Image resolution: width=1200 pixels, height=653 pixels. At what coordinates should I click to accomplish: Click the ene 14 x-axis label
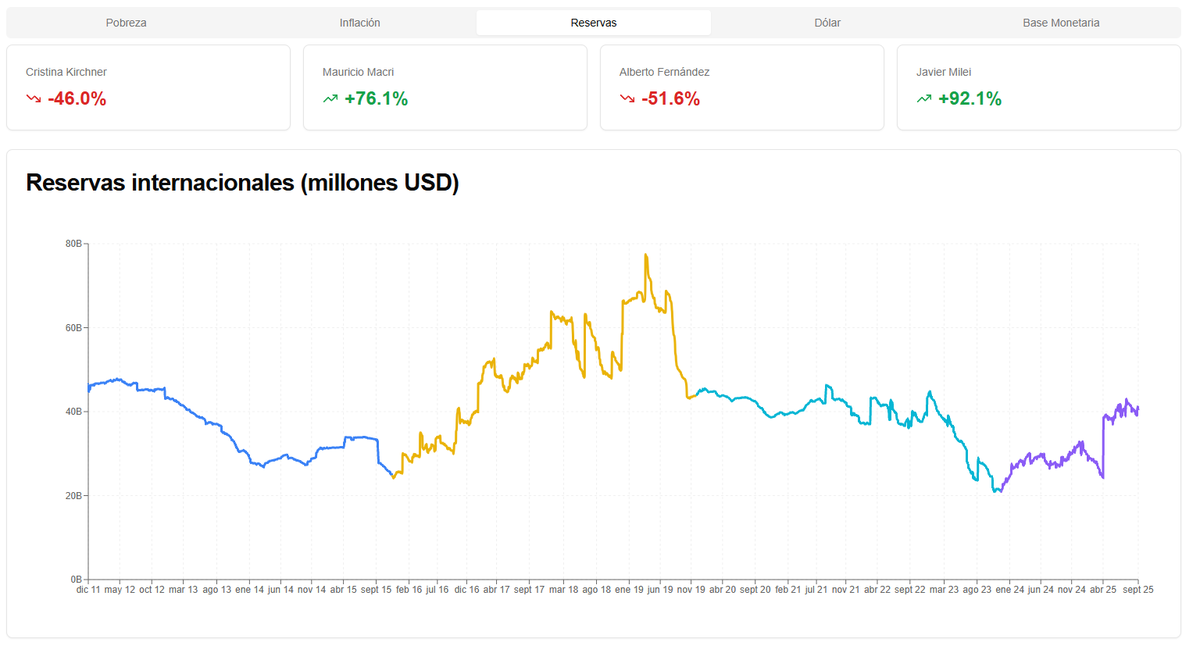click(250, 590)
